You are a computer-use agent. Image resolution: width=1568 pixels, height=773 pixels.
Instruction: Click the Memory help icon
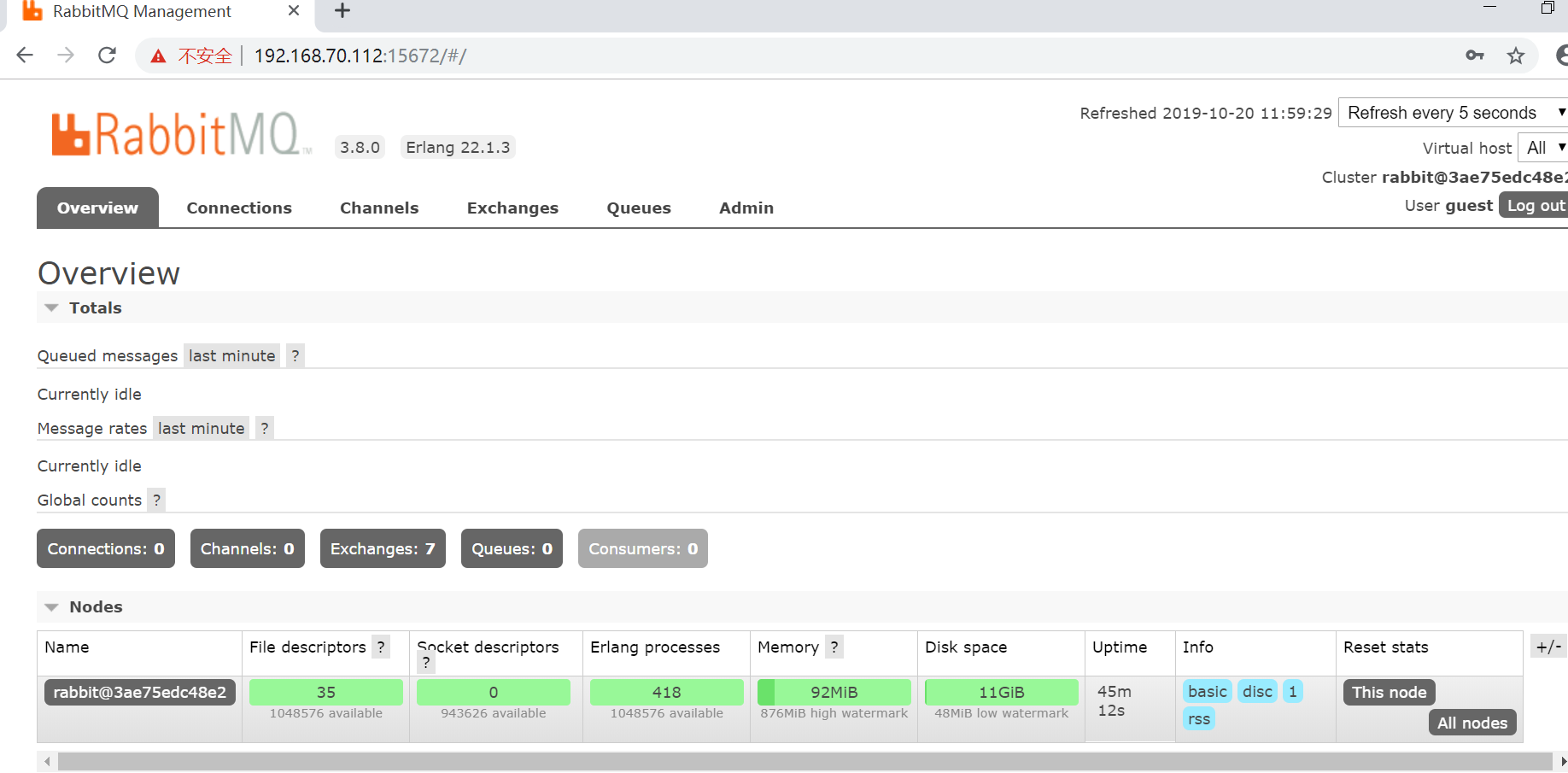(834, 647)
